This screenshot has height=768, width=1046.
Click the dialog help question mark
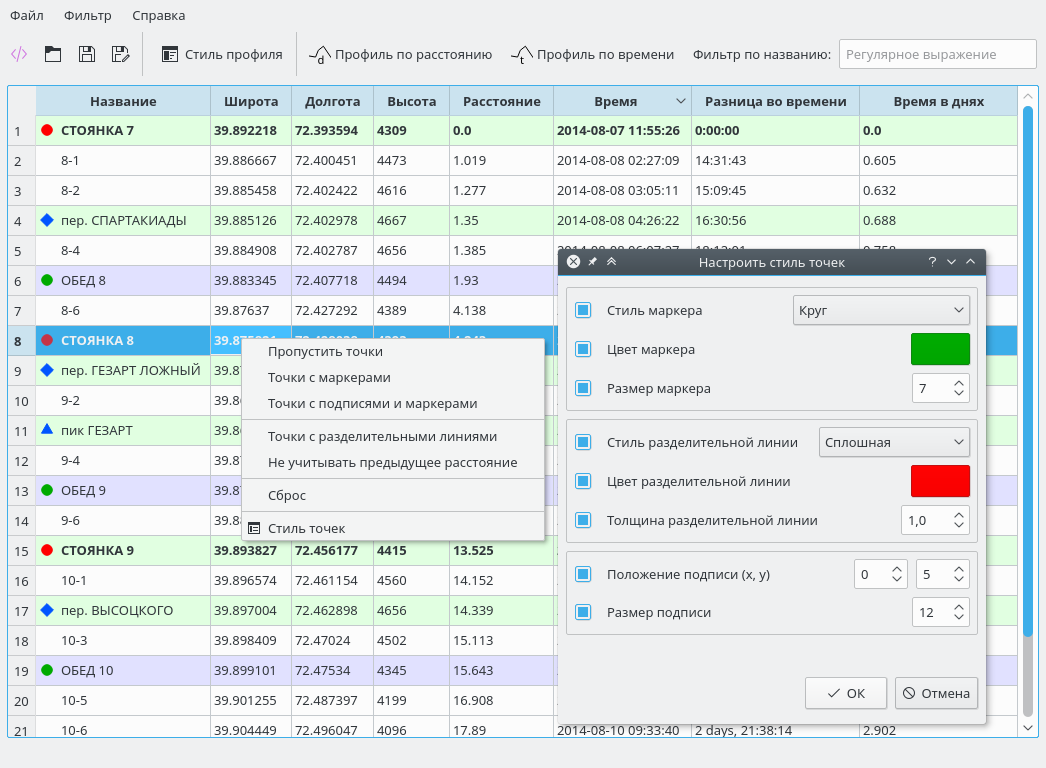click(x=932, y=262)
